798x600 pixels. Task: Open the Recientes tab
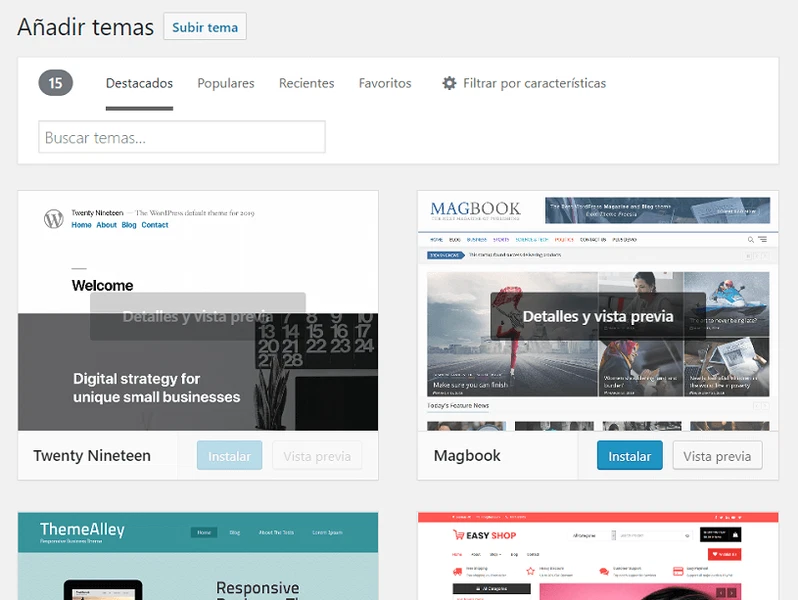306,83
